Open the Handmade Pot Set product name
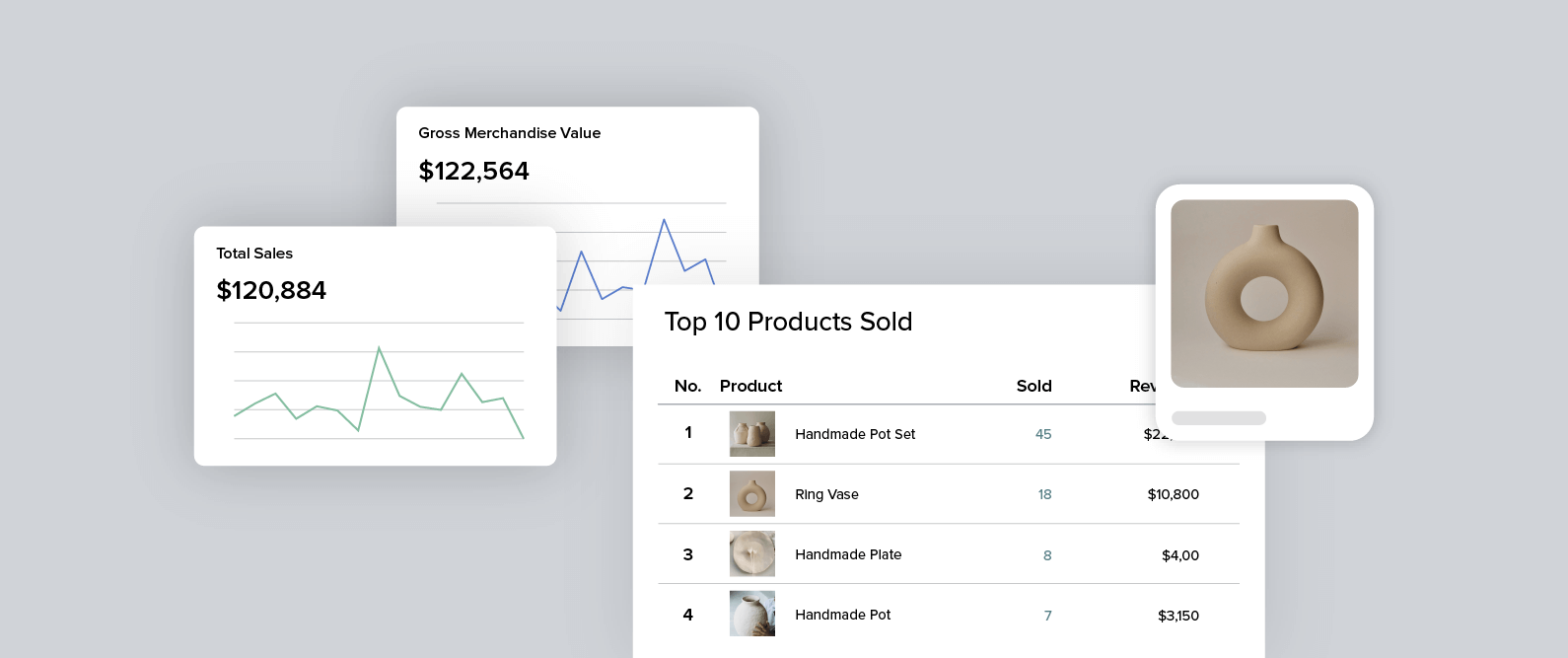The image size is (1568, 658). [x=855, y=434]
